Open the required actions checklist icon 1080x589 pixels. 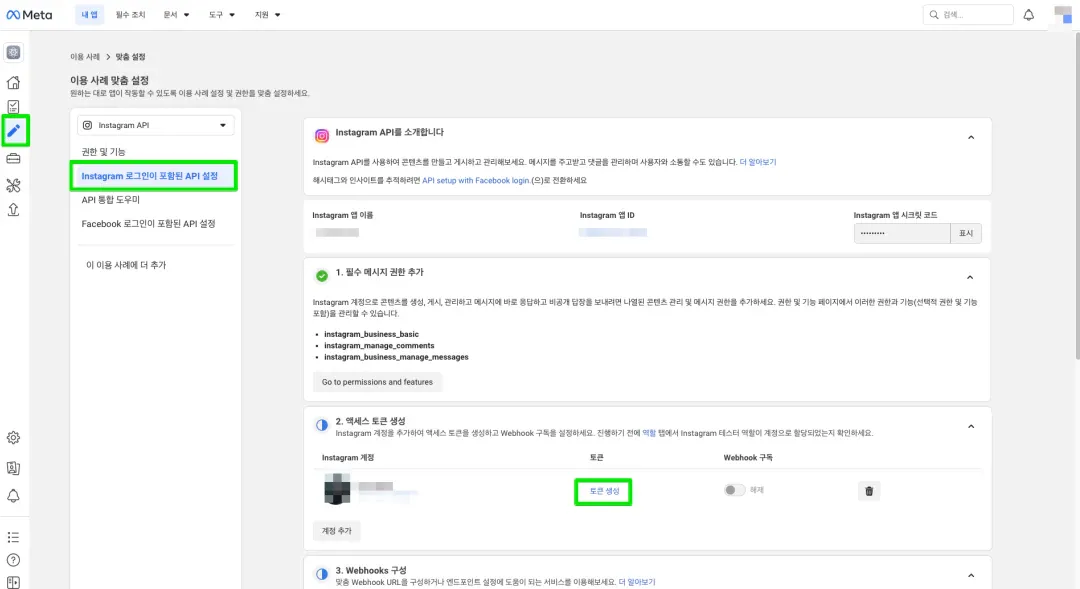click(x=13, y=107)
